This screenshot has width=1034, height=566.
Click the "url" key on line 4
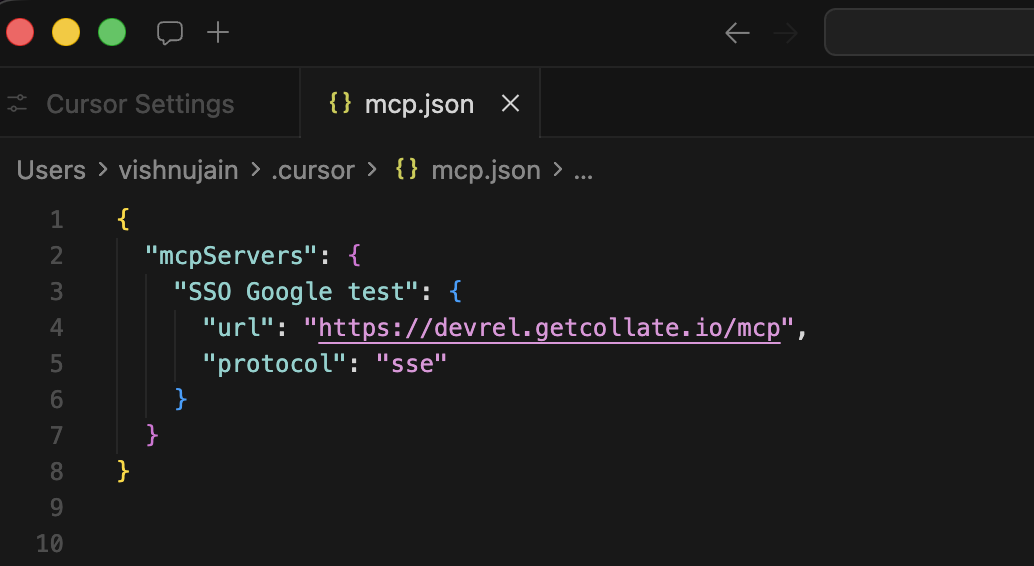tap(239, 327)
